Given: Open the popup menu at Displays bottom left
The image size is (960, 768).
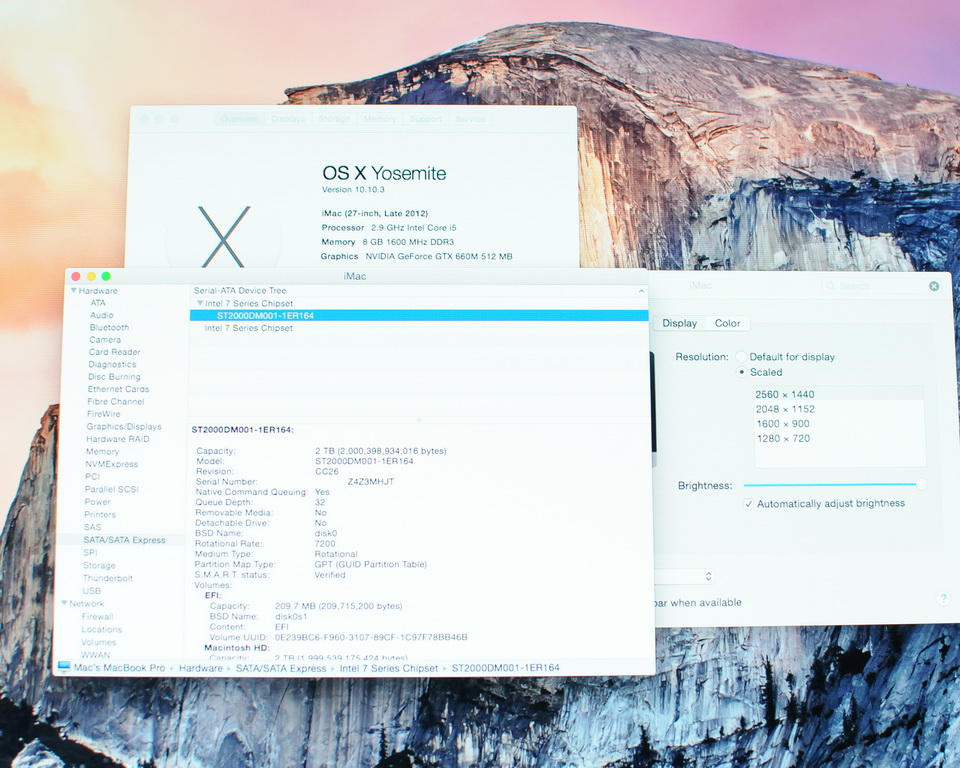Looking at the screenshot, I should coord(684,576).
